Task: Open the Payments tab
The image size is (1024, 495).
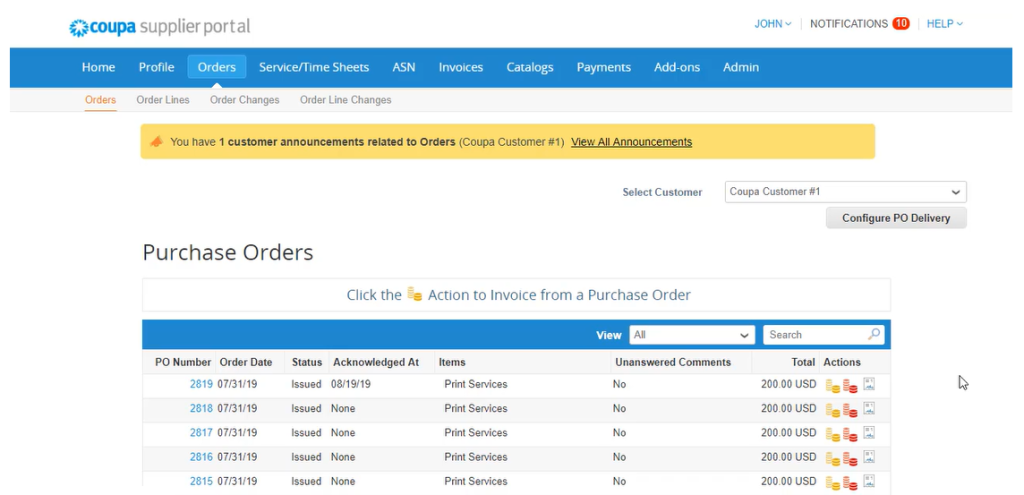Action: (x=603, y=67)
